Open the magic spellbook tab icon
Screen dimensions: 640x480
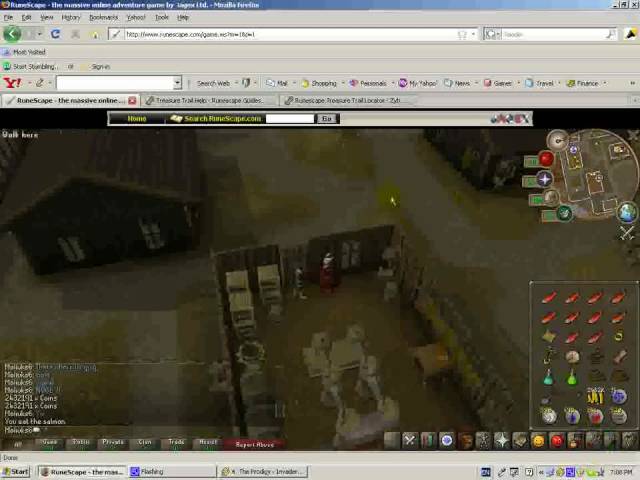(520, 441)
